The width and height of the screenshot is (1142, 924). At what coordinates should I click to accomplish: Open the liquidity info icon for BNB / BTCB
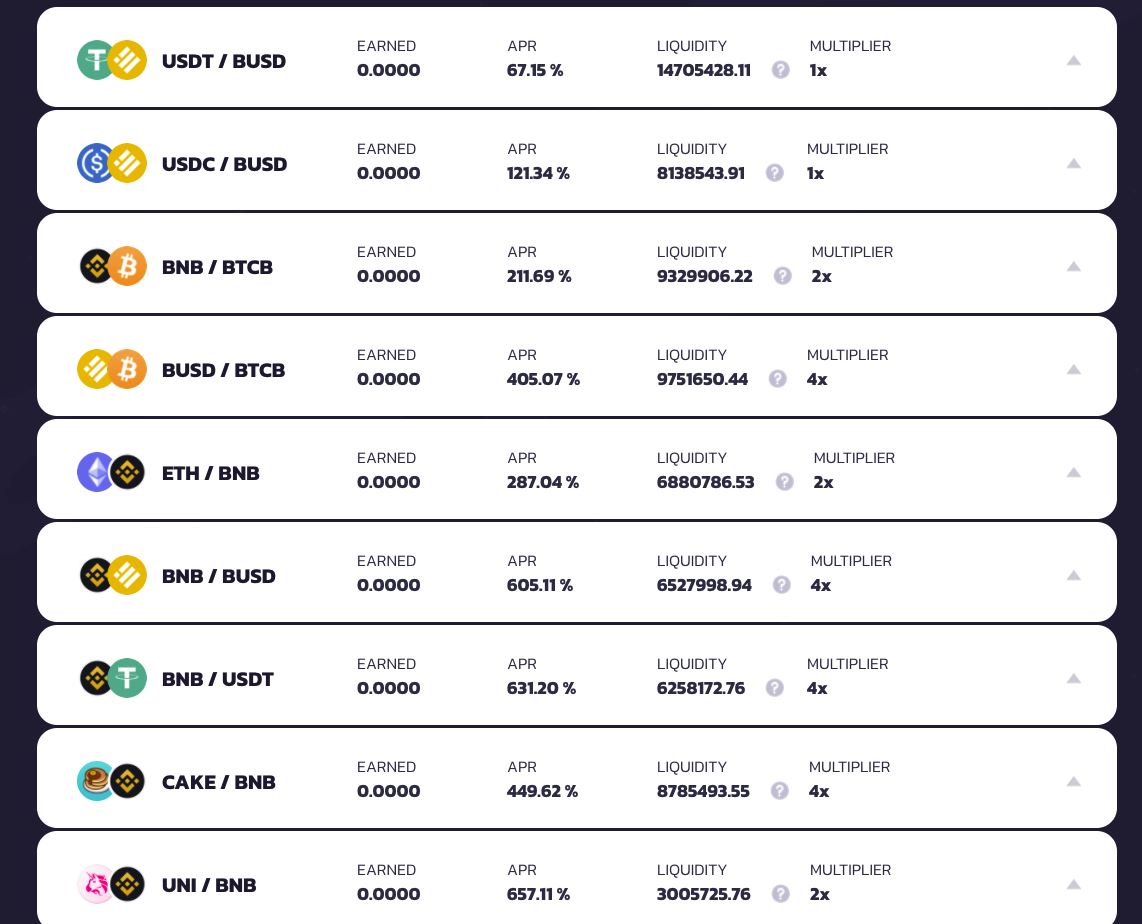[x=782, y=276]
